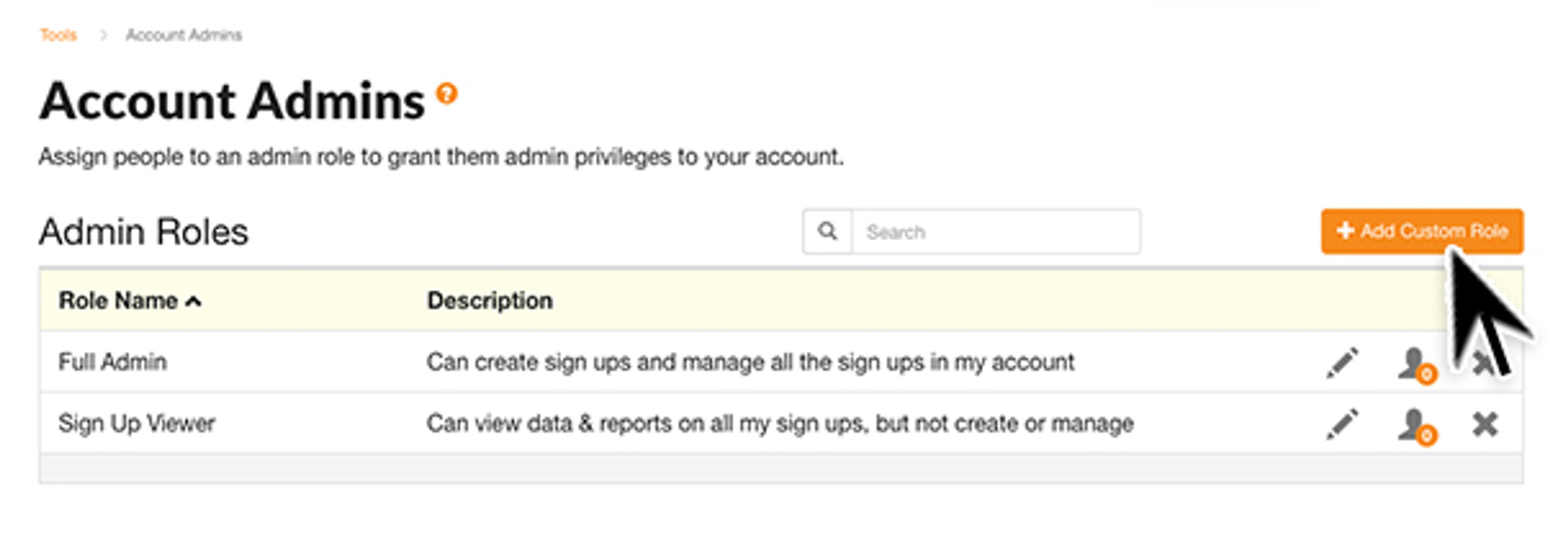Sort the table by Role Name header
1568x535 pixels.
[118, 300]
